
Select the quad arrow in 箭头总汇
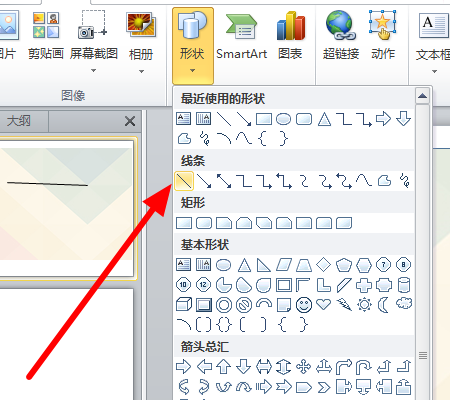[x=304, y=367]
